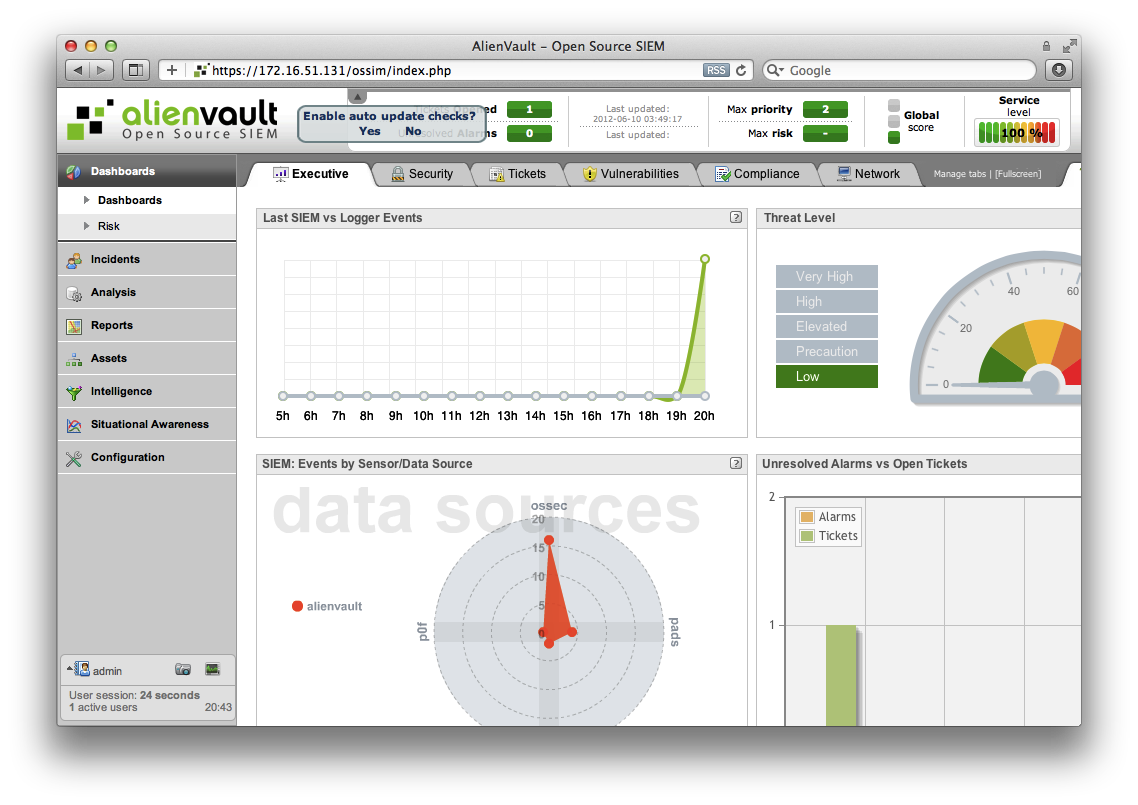Click the camera icon beside admin
This screenshot has width=1138, height=805.
[x=183, y=669]
